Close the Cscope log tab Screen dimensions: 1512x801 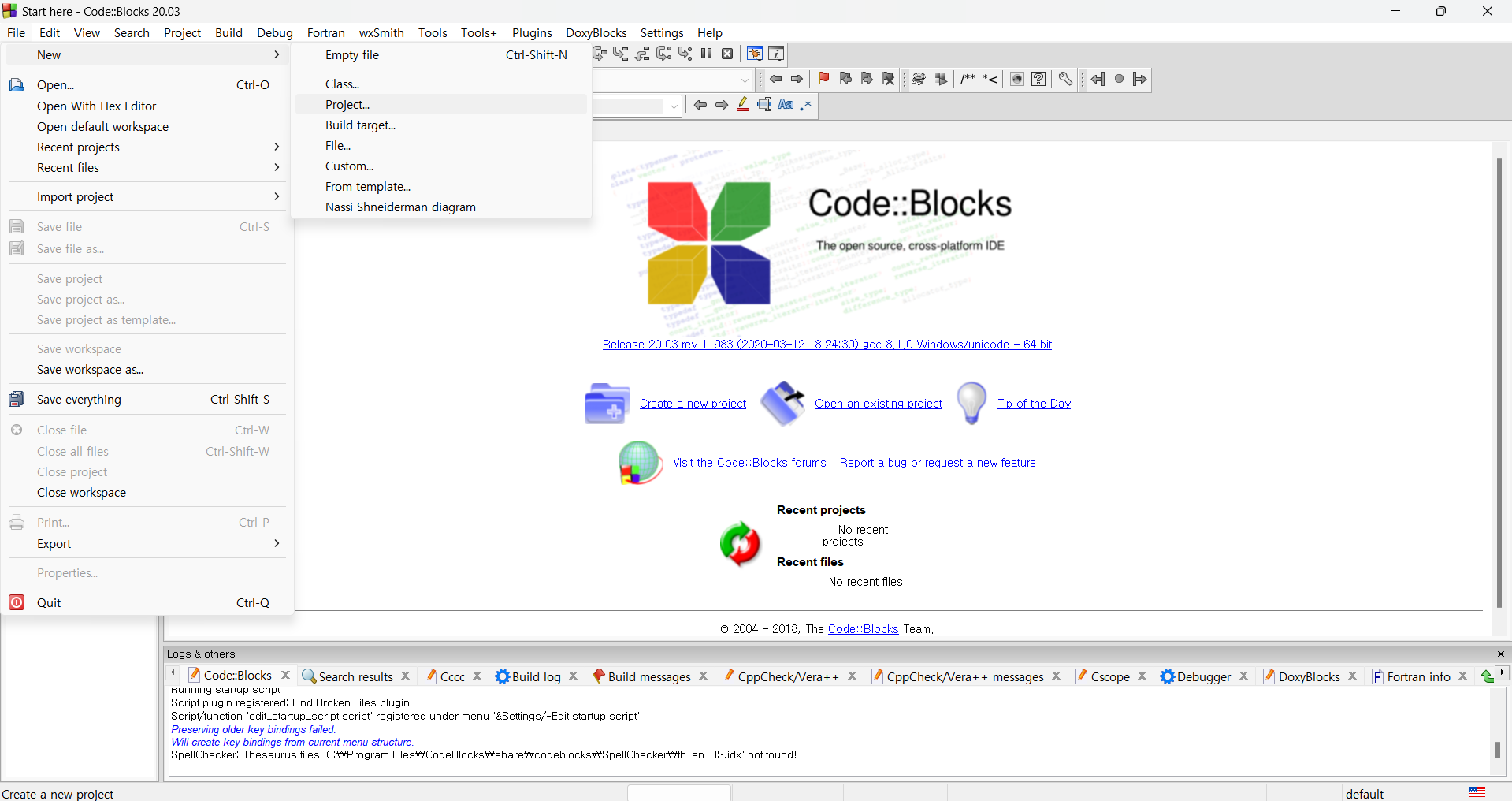click(1142, 676)
